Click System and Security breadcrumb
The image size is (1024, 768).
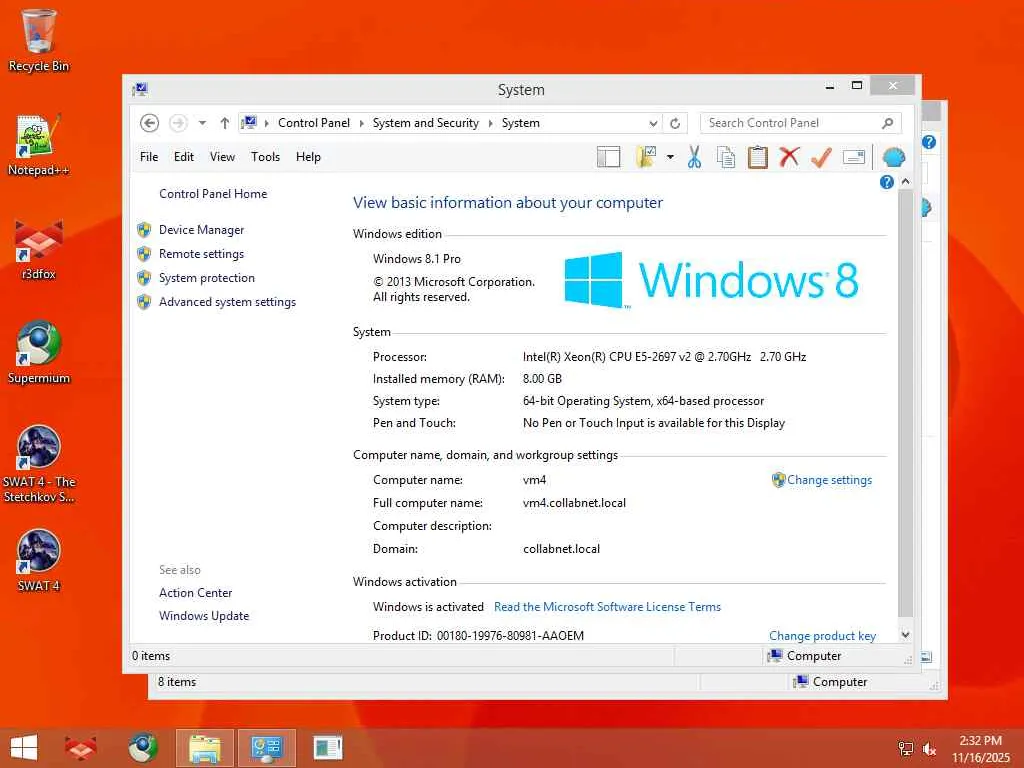(425, 123)
